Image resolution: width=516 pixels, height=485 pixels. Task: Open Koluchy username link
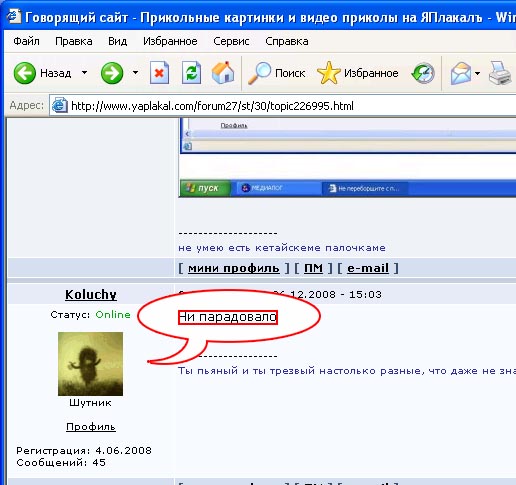coord(91,295)
